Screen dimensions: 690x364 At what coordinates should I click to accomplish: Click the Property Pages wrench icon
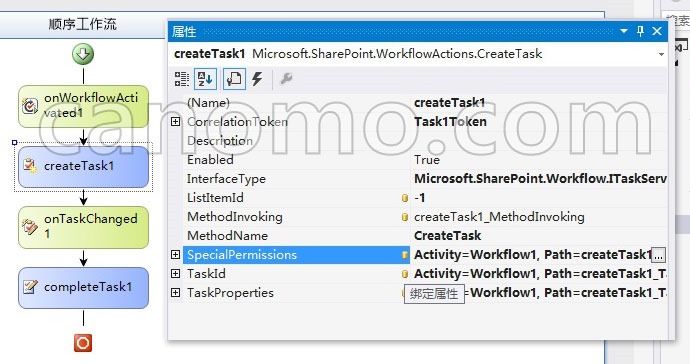[286, 79]
